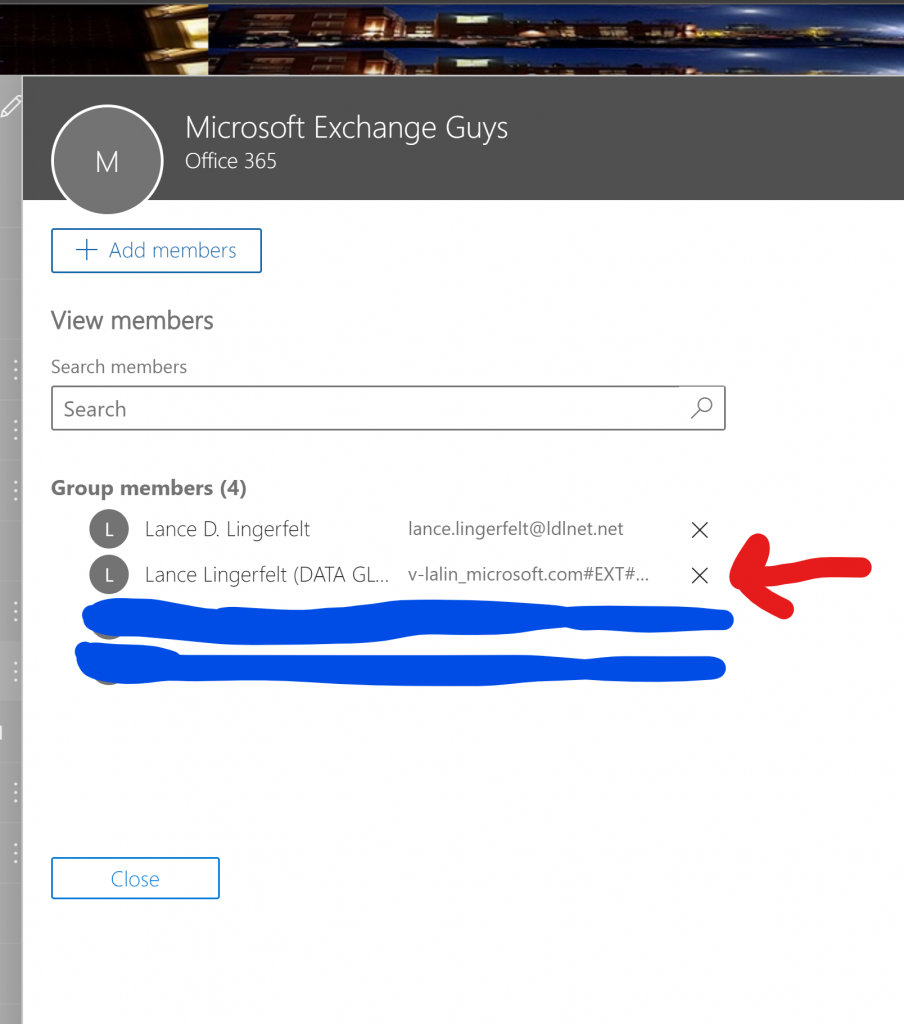Click the Office 365 subtitle text
This screenshot has width=904, height=1024.
tap(231, 161)
